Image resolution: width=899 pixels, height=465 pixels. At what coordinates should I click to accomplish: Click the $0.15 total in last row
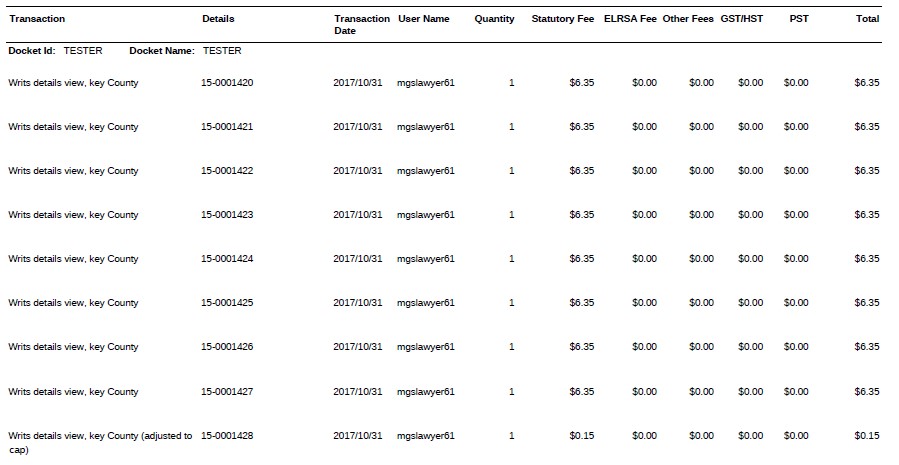pos(866,436)
